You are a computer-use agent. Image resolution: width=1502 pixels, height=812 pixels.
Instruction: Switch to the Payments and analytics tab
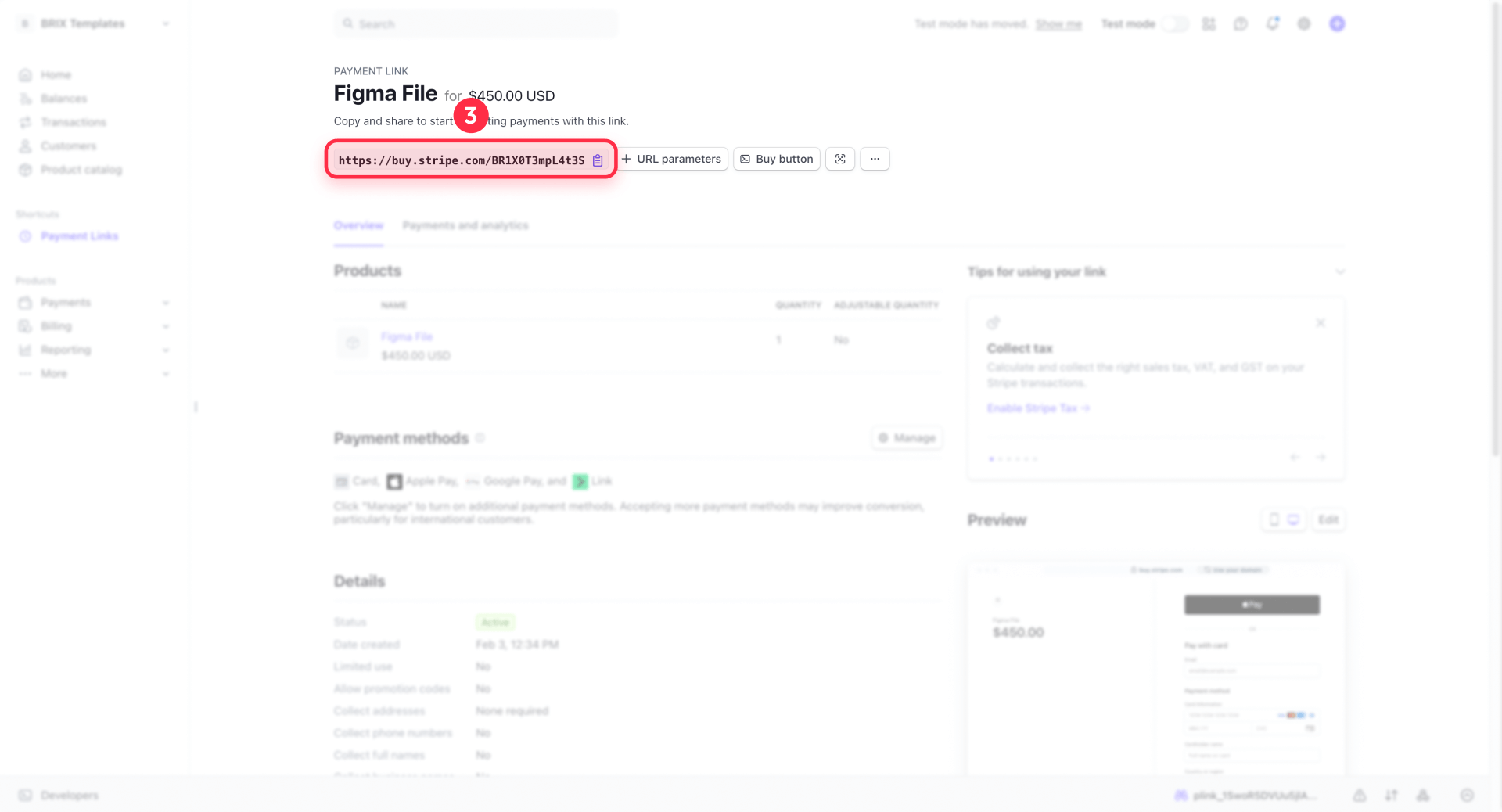click(x=465, y=225)
